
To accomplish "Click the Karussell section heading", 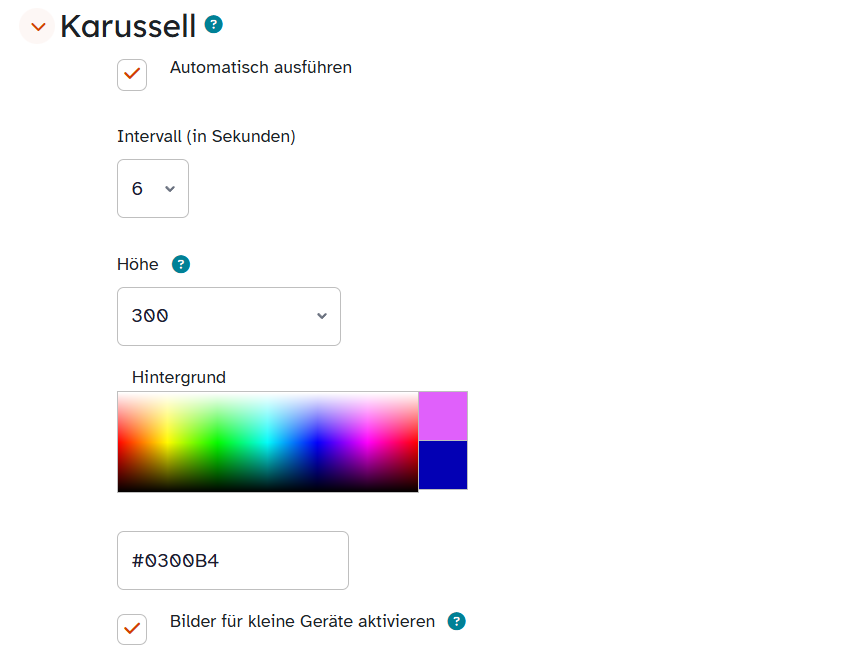I will click(x=128, y=26).
